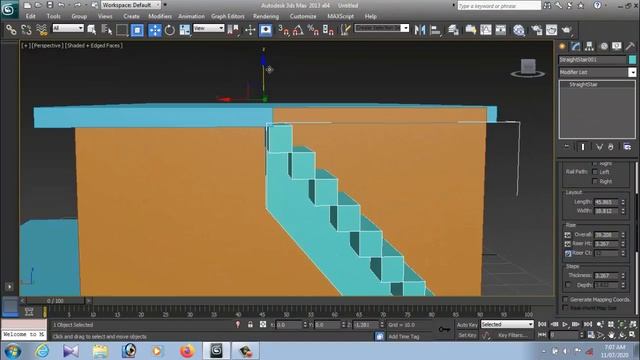The image size is (640, 360).
Task: Click the Use Pivot Point Center icon
Action: 233,30
